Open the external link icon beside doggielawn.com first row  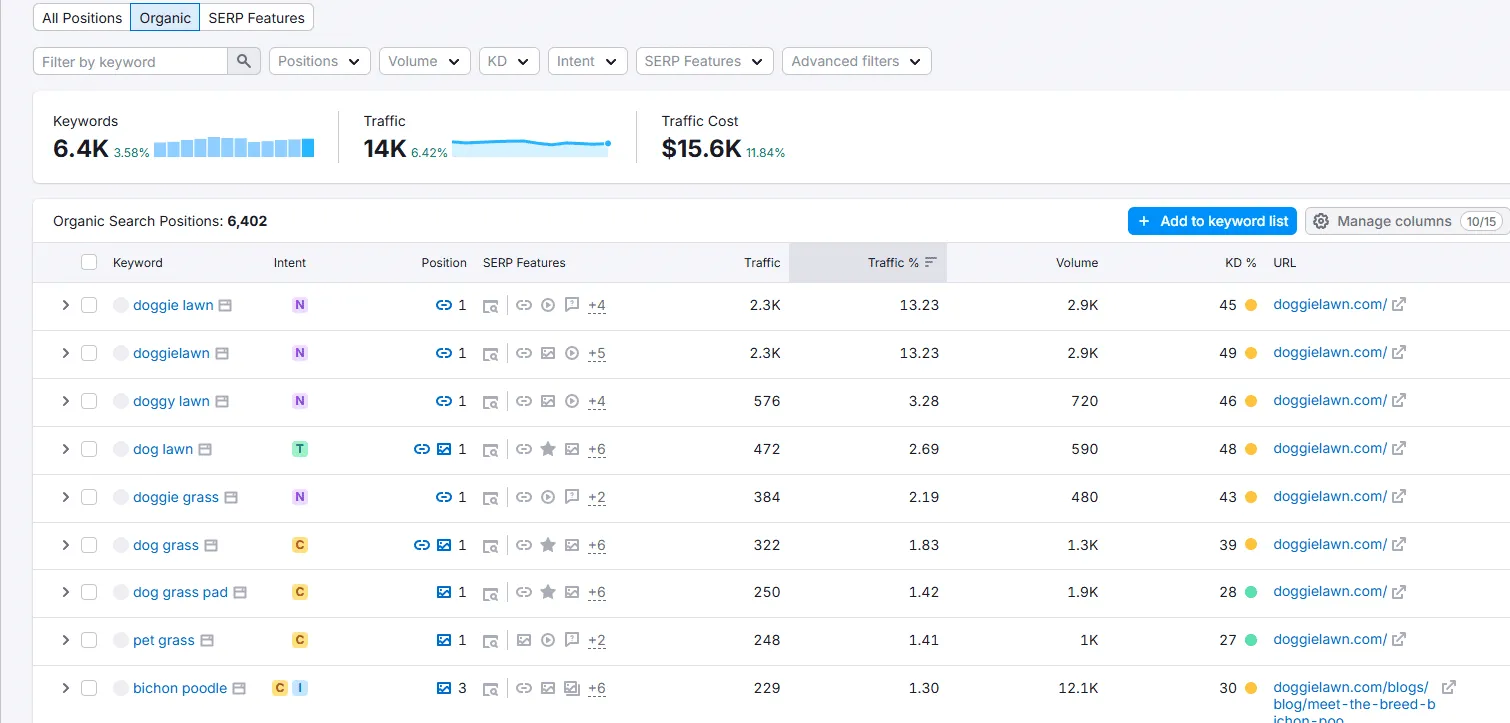coord(1398,304)
